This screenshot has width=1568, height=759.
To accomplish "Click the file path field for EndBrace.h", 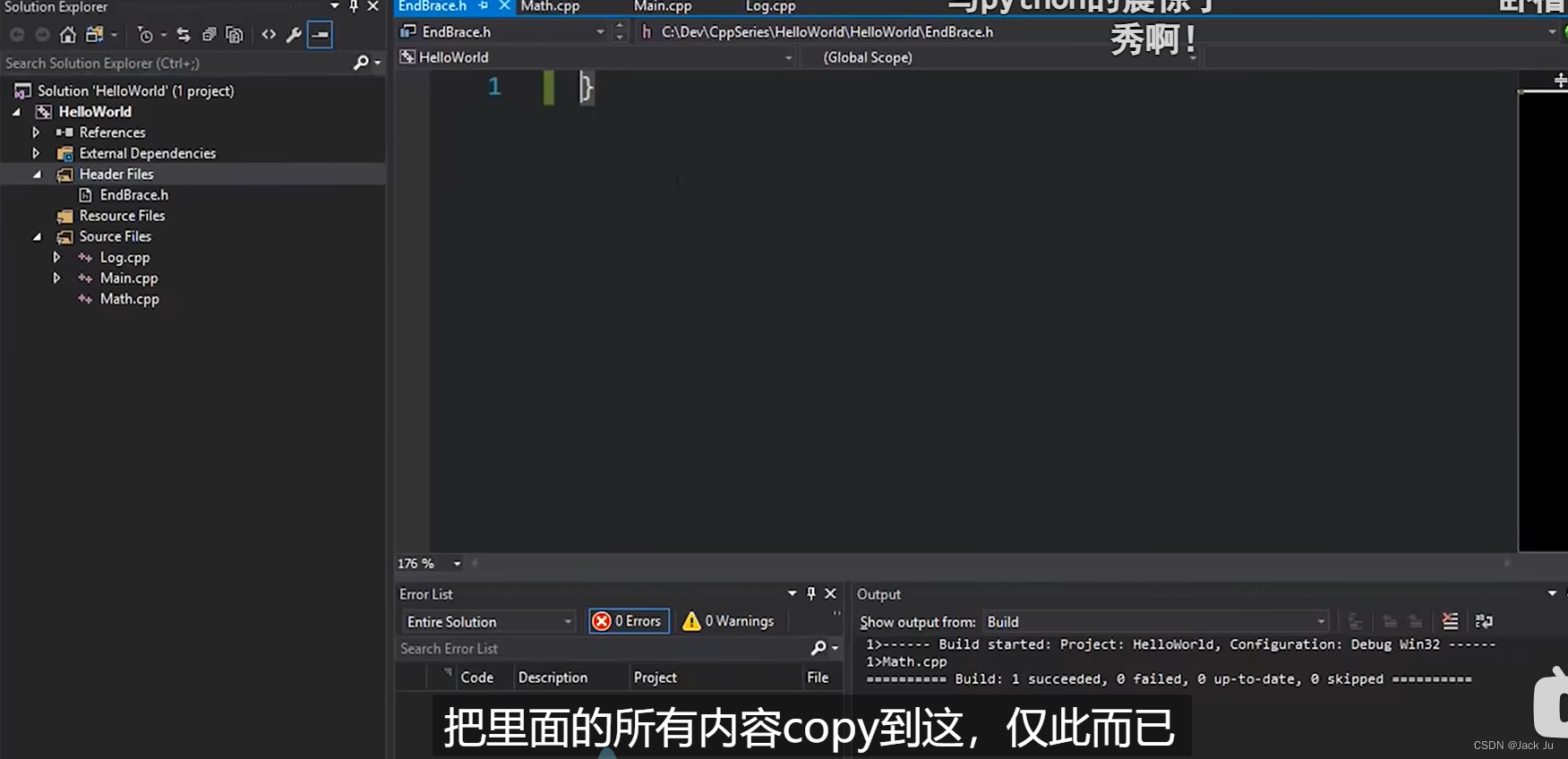I will point(1097,32).
